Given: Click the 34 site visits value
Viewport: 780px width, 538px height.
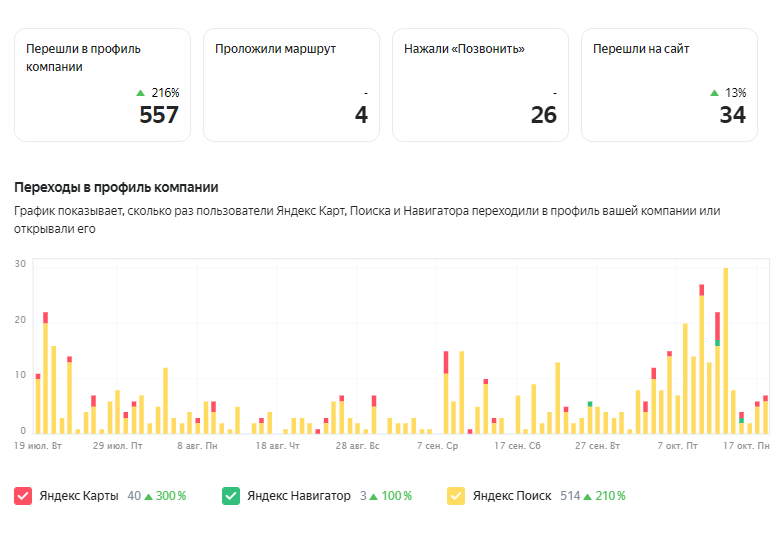Looking at the screenshot, I should (733, 115).
